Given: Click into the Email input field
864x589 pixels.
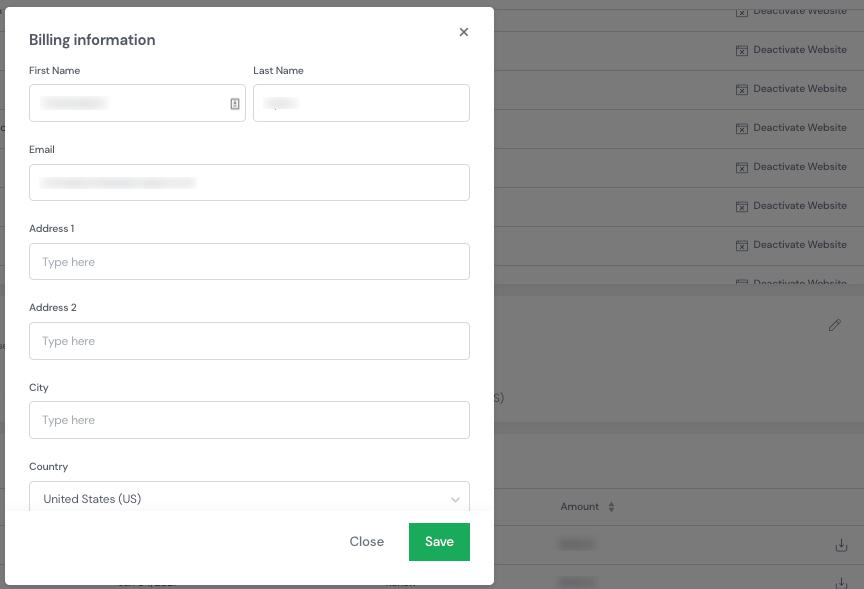Looking at the screenshot, I should click(249, 182).
